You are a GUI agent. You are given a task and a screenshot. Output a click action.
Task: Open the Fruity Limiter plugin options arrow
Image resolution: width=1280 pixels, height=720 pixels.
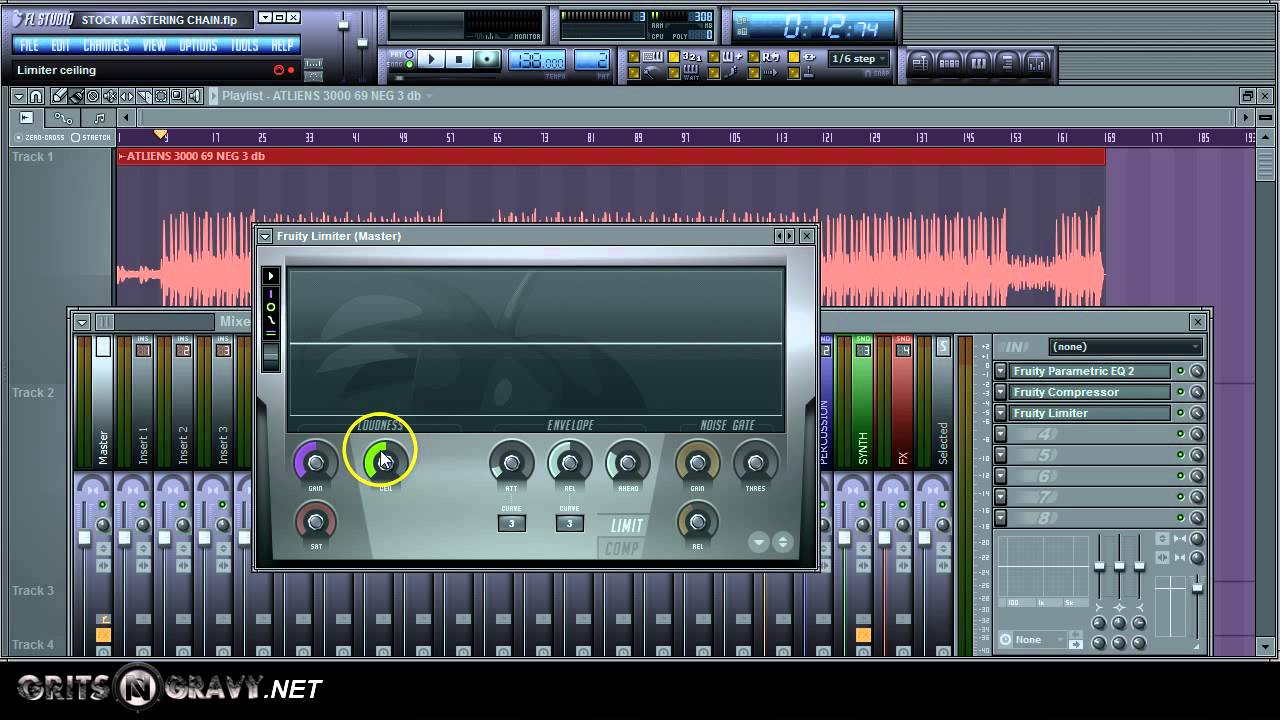[265, 236]
